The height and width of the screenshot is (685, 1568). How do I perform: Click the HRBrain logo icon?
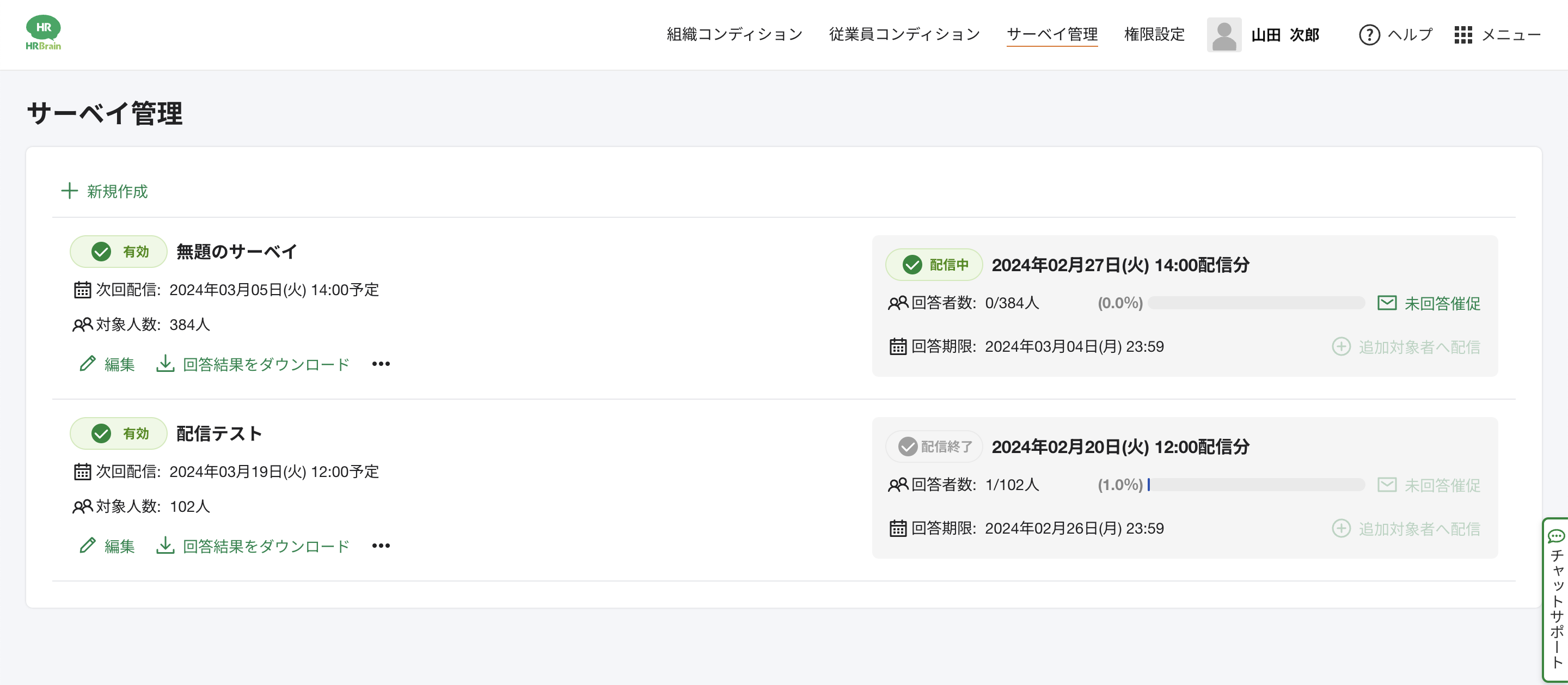(x=43, y=33)
